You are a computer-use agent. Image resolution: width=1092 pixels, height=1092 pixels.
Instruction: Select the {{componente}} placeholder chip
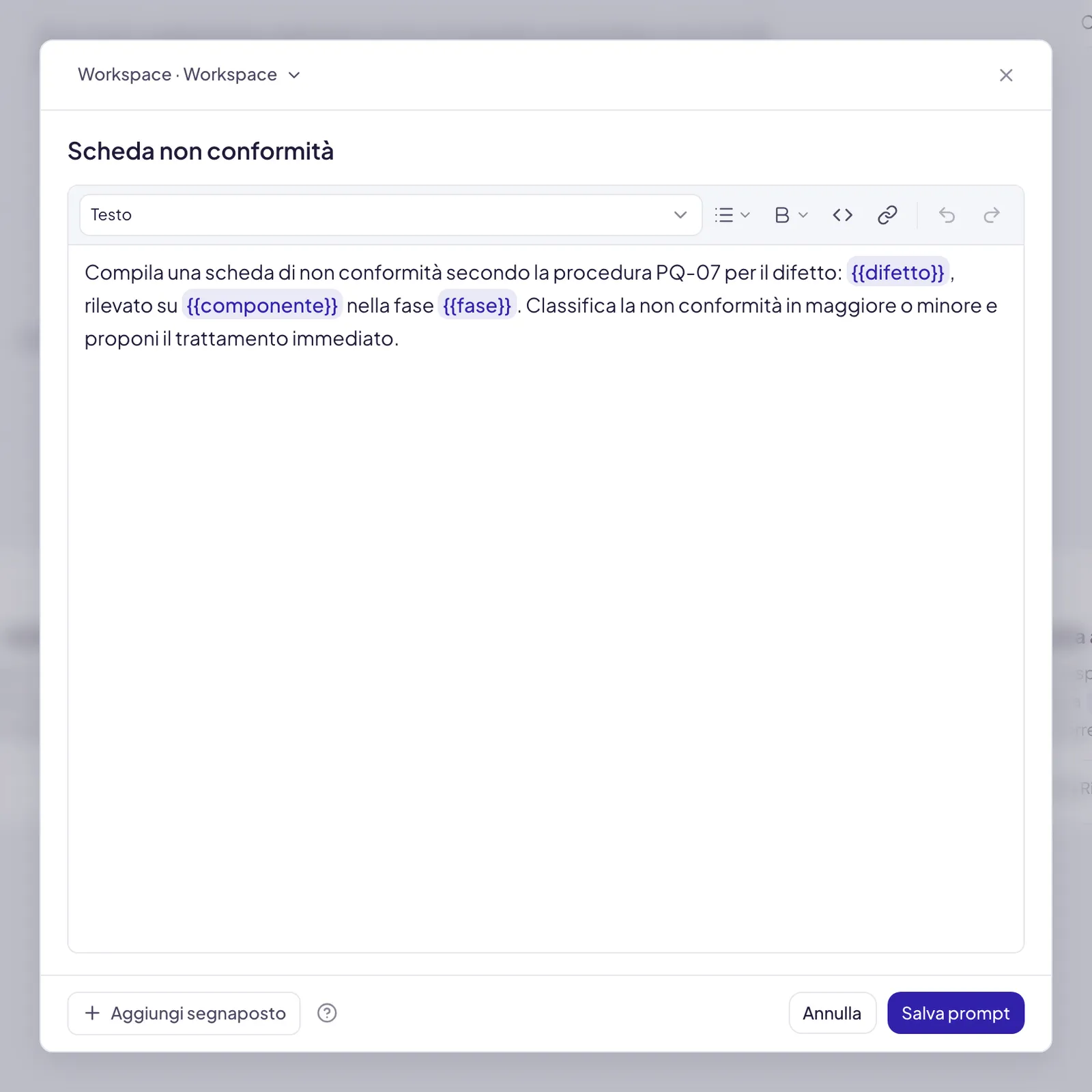tap(262, 305)
